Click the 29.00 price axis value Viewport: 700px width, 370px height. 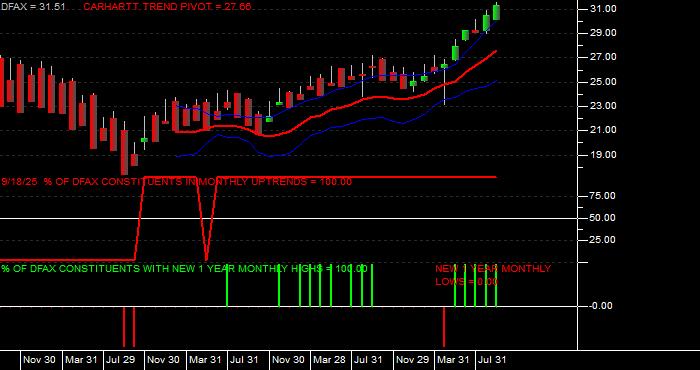(603, 33)
